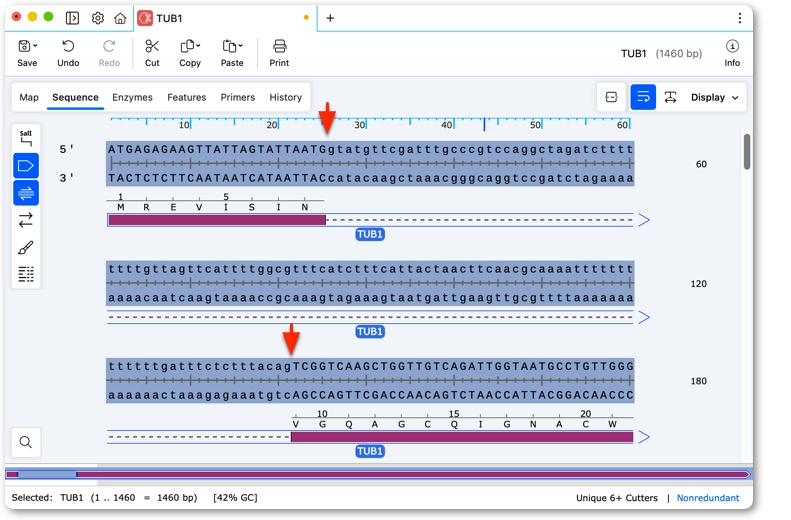Expand the Copy options arrow
The height and width of the screenshot is (520, 791).
[198, 45]
